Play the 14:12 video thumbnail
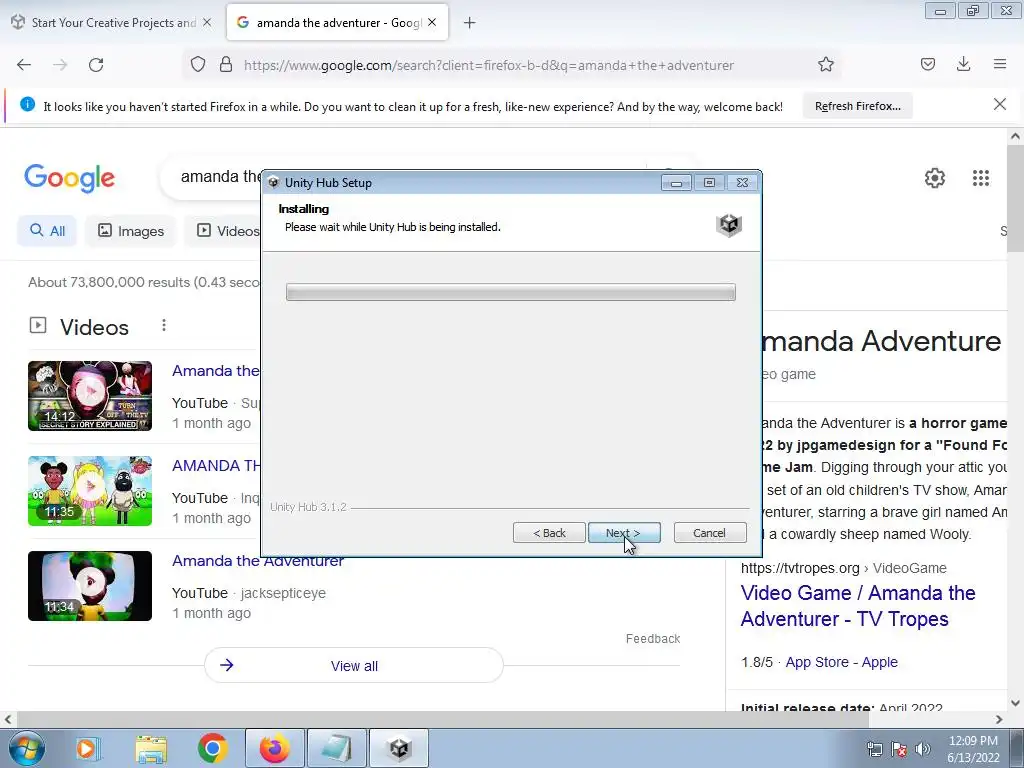Viewport: 1024px width, 768px height. 90,396
